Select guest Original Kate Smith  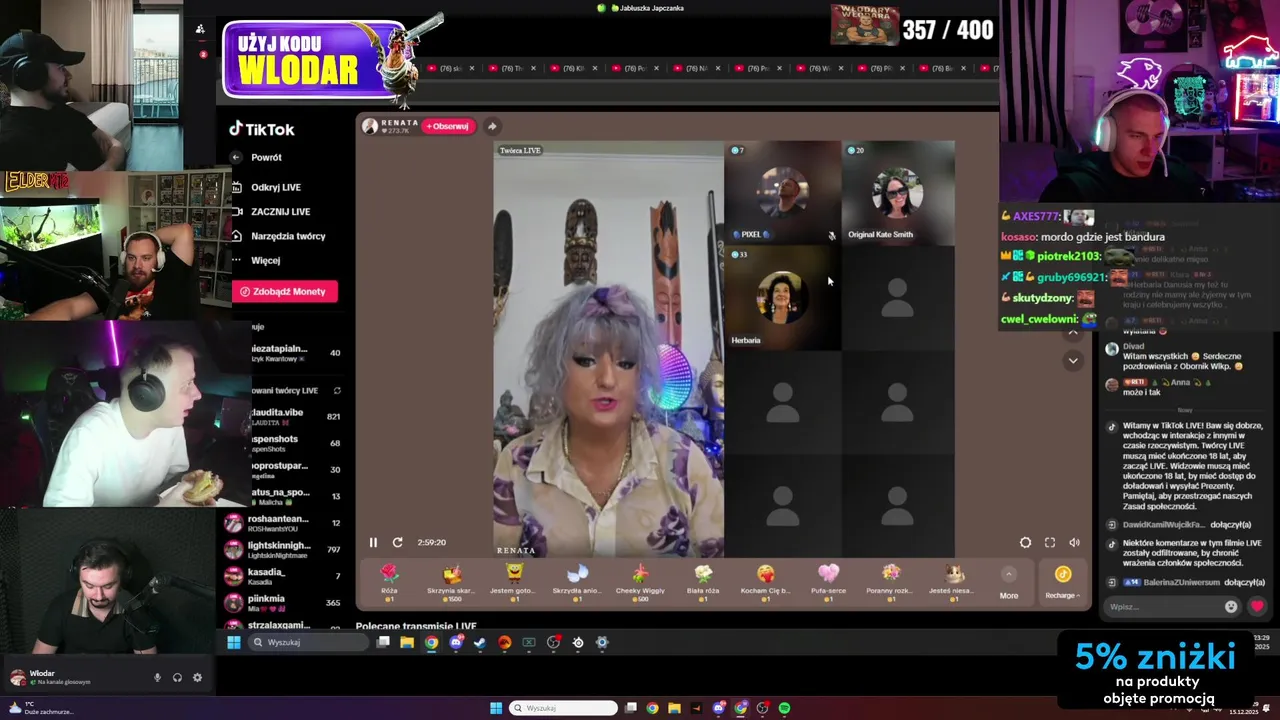tap(898, 193)
